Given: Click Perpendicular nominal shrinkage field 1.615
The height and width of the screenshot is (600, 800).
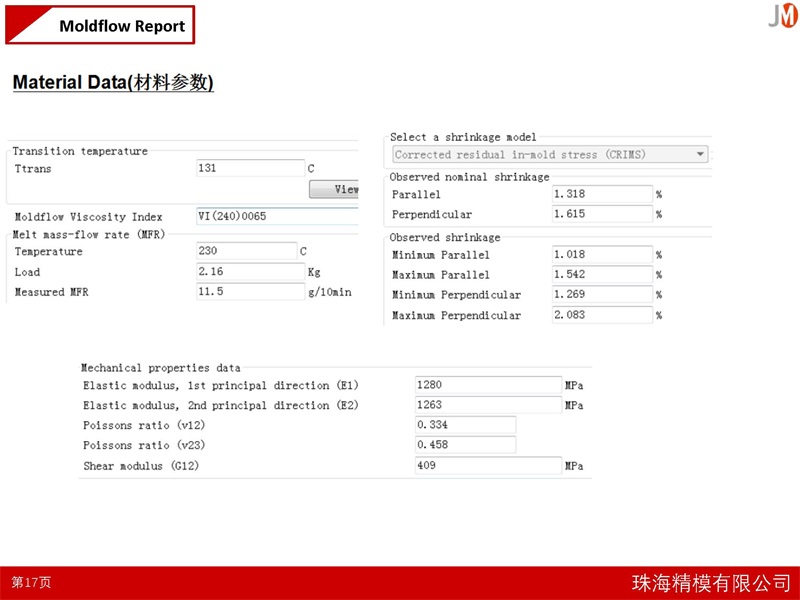Looking at the screenshot, I should pyautogui.click(x=602, y=214).
